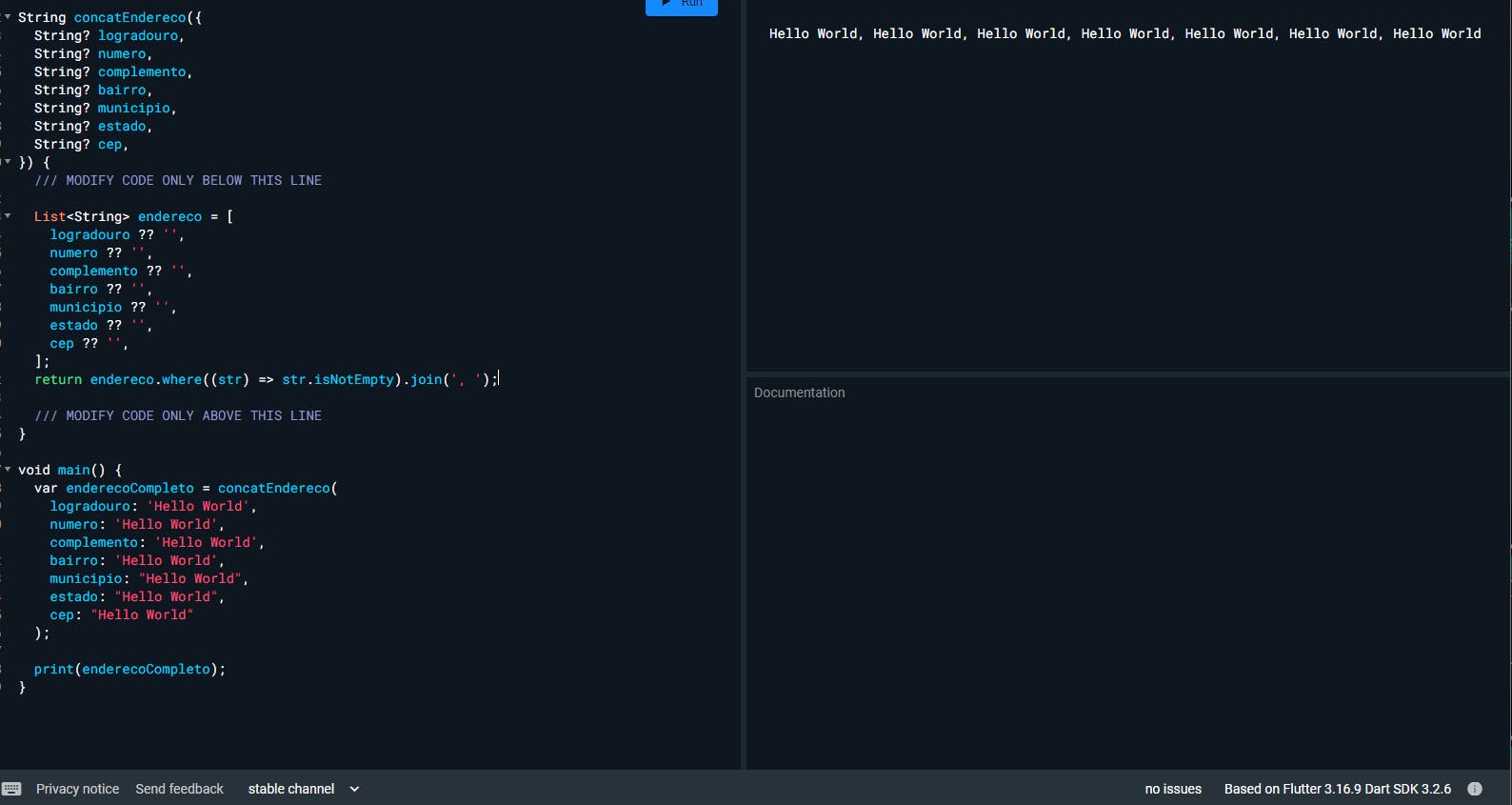Collapse the concatEndereco function fold arrow
Image resolution: width=1512 pixels, height=805 pixels.
pos(8,17)
